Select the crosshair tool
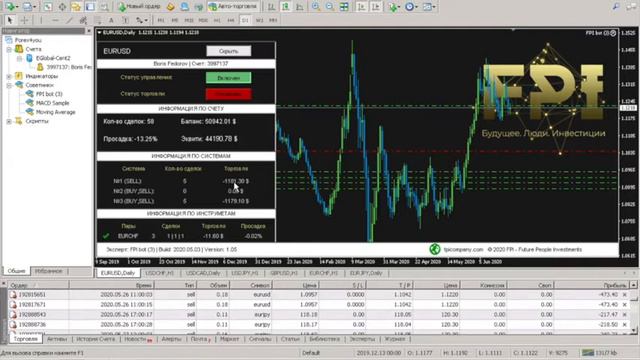The height and width of the screenshot is (360, 640). pyautogui.click(x=24, y=20)
